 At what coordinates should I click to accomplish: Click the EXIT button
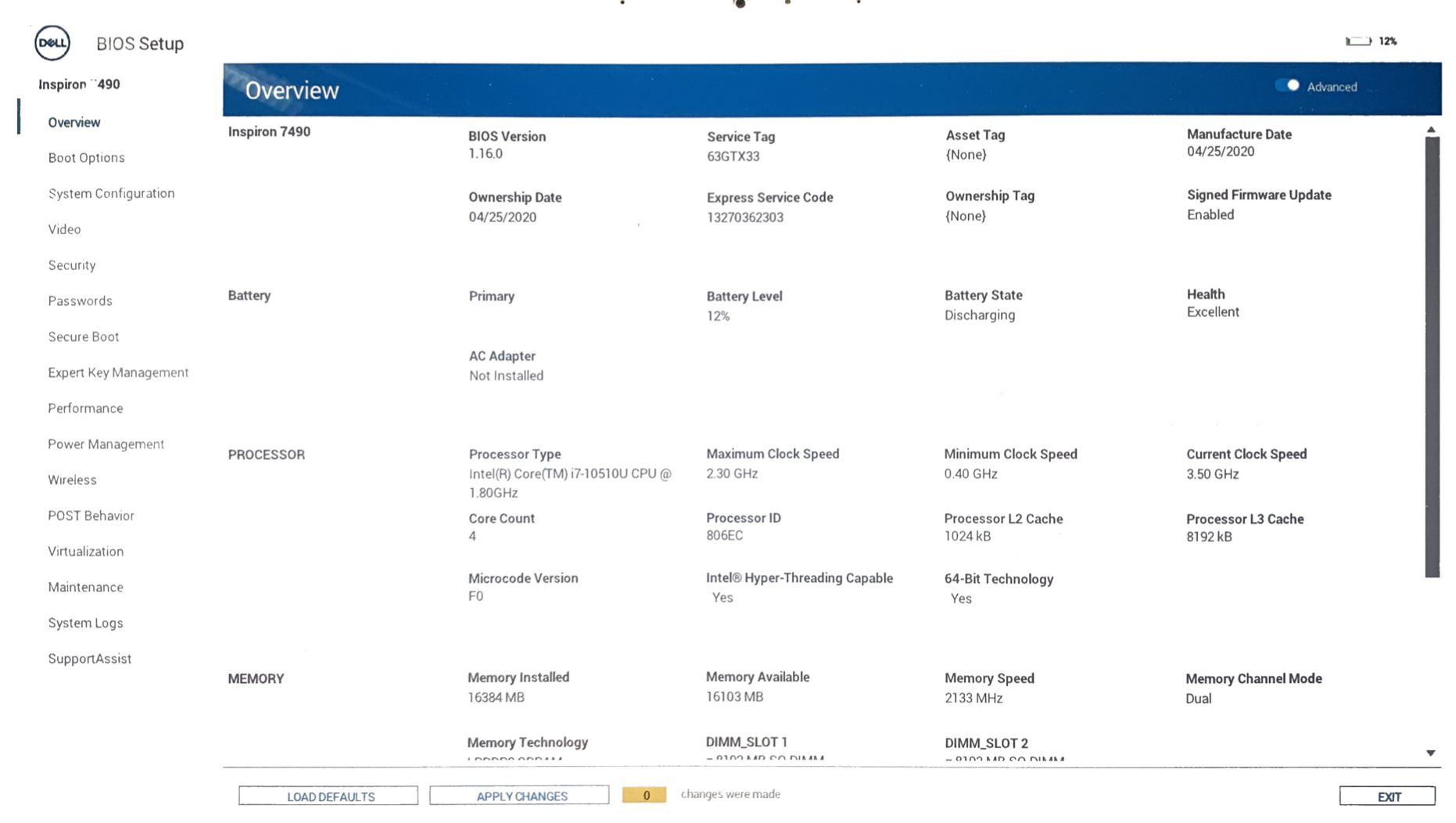(1387, 796)
